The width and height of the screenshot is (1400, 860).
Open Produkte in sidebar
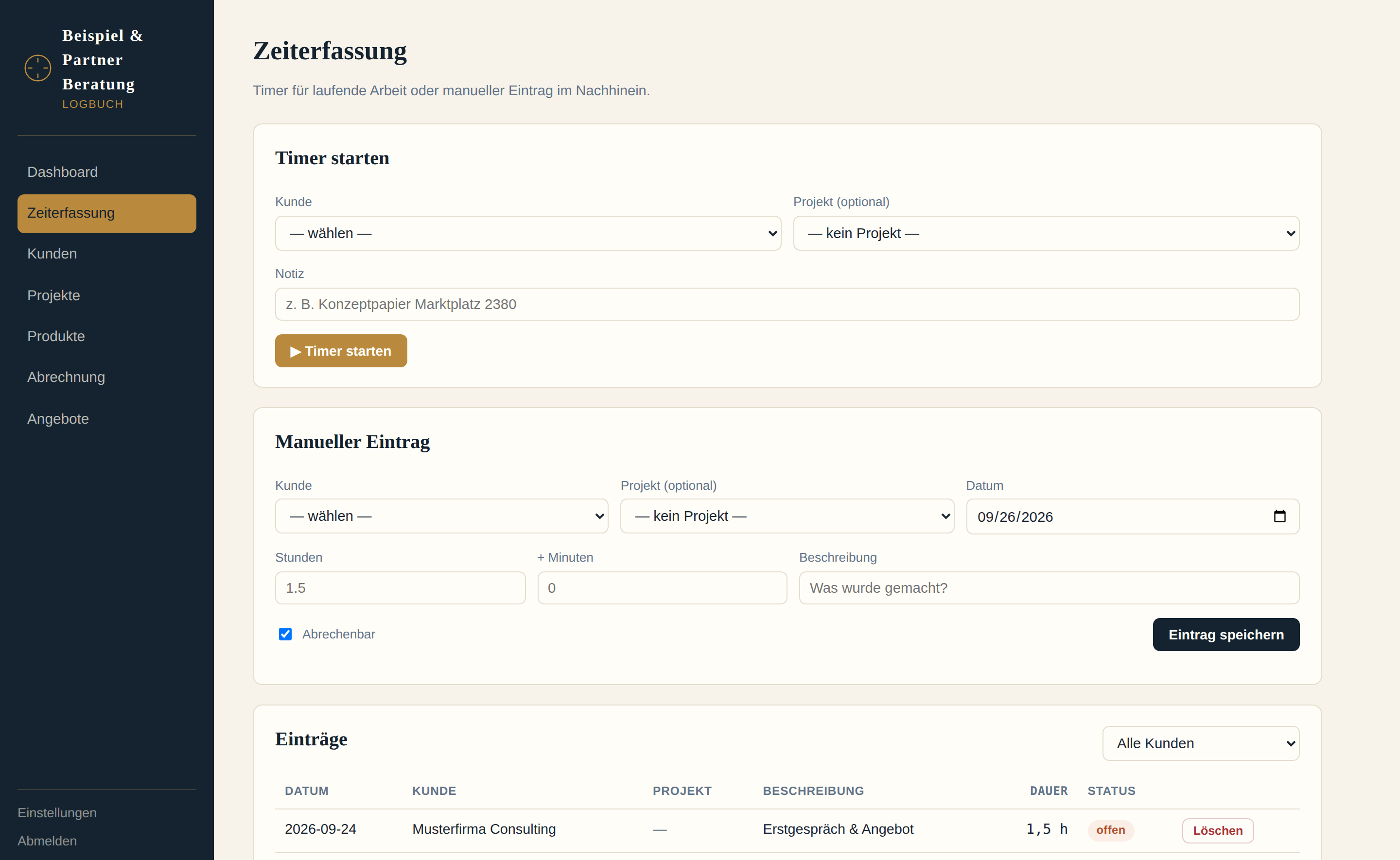[x=107, y=336]
